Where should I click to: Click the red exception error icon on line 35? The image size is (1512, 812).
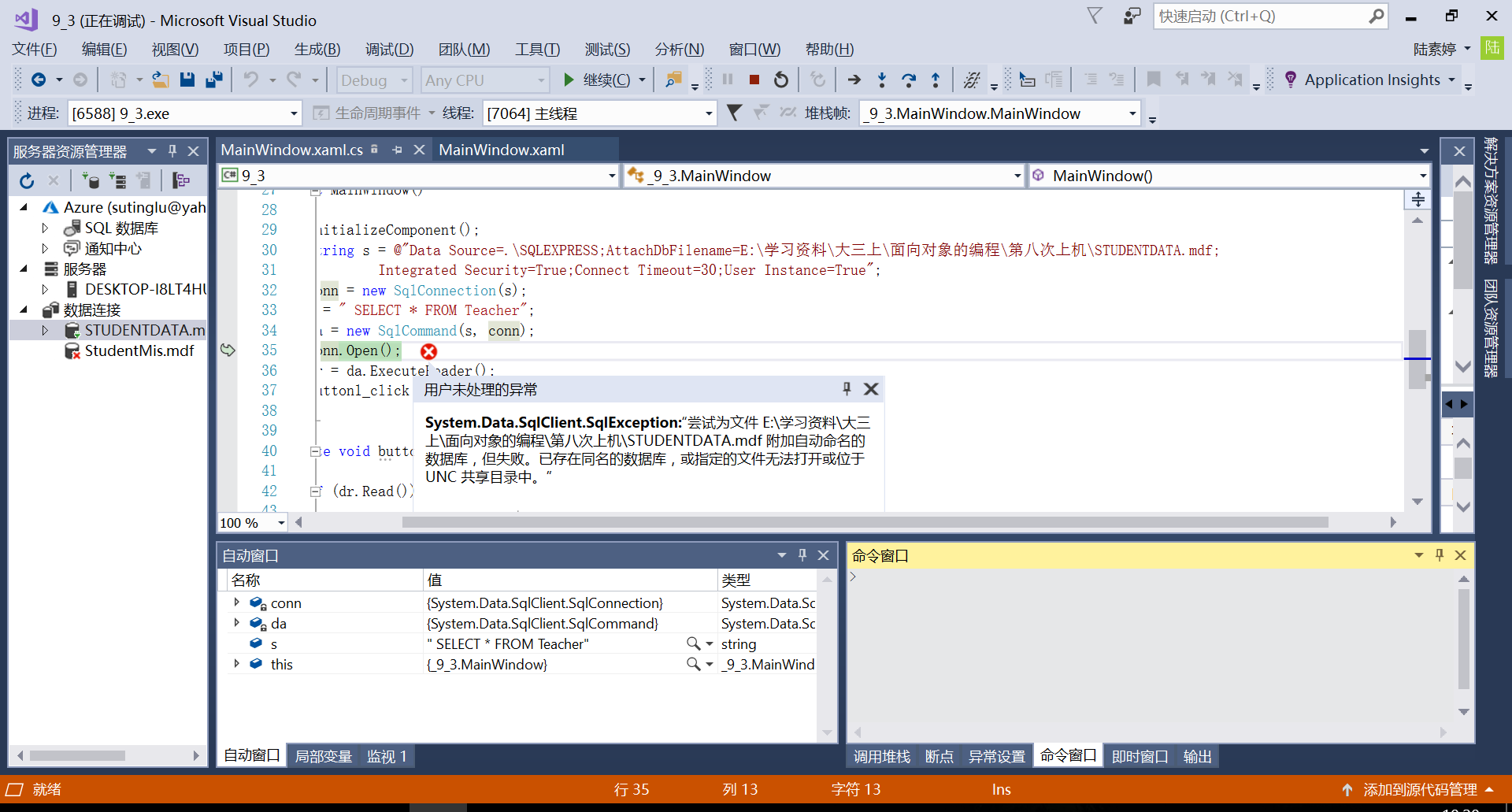pyautogui.click(x=428, y=351)
